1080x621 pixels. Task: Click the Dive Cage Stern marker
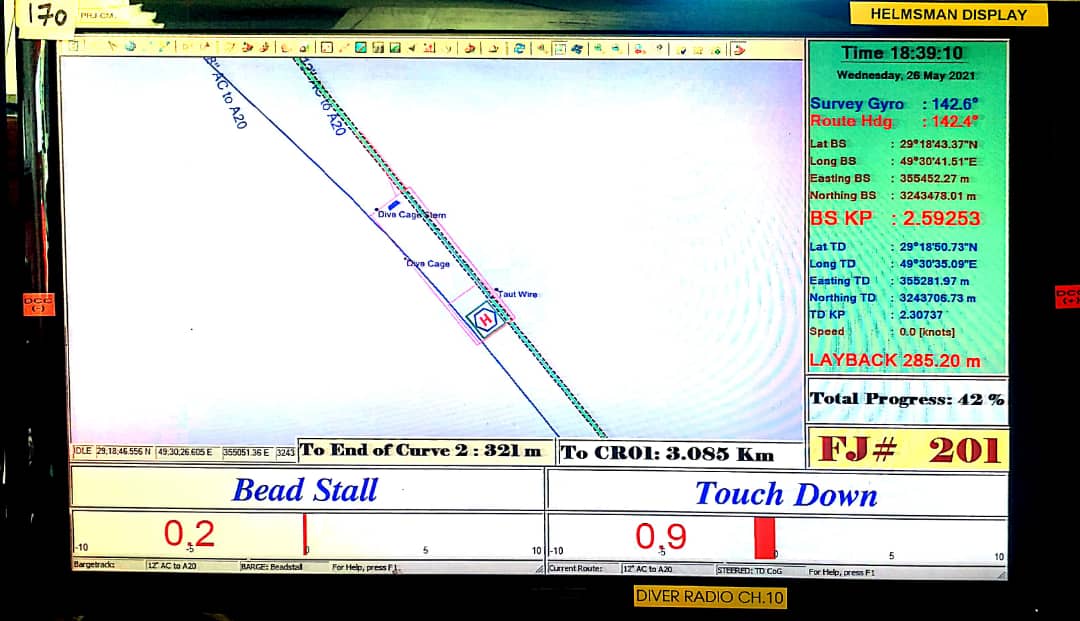click(393, 205)
